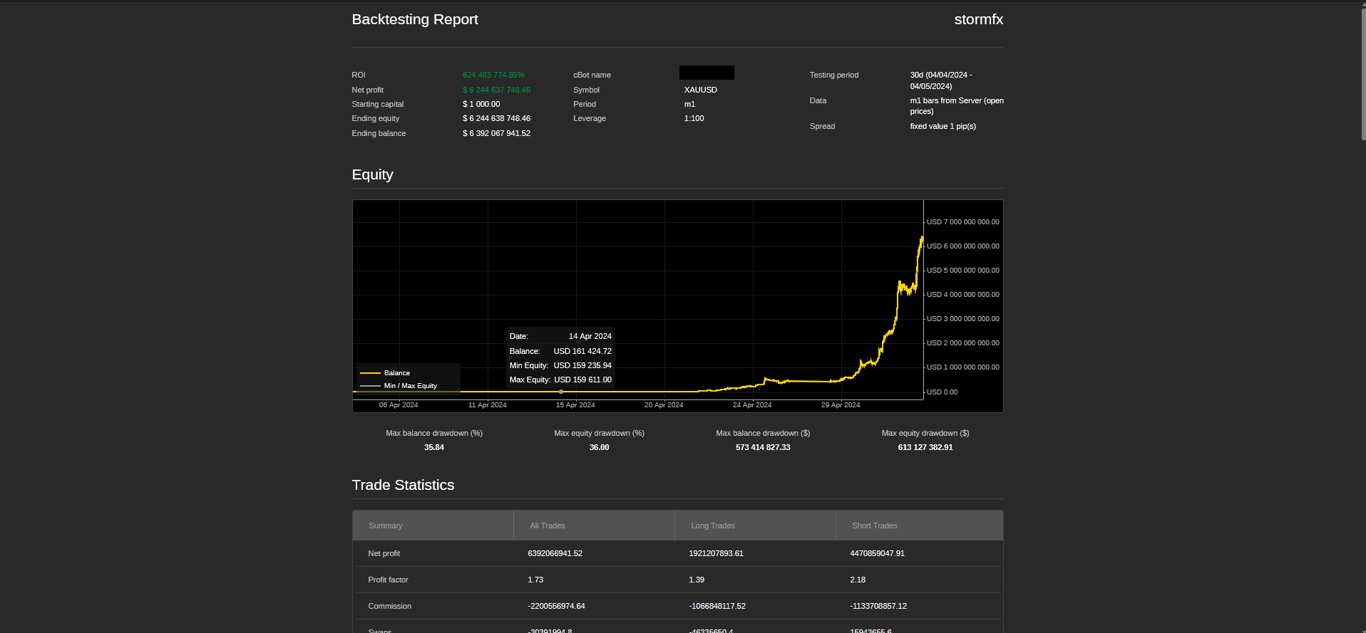
Task: Click the redacted cBot name box
Action: pyautogui.click(x=706, y=73)
